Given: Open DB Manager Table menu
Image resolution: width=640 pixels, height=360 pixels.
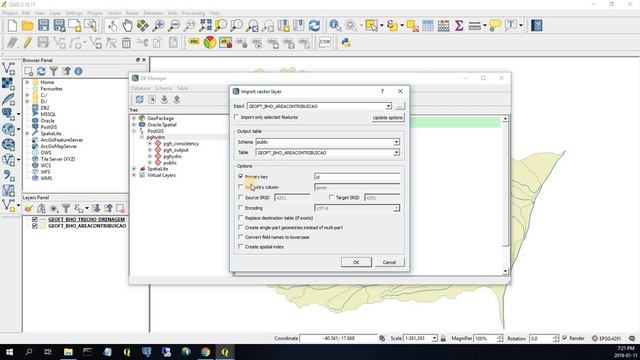Looking at the screenshot, I should pyautogui.click(x=182, y=88).
